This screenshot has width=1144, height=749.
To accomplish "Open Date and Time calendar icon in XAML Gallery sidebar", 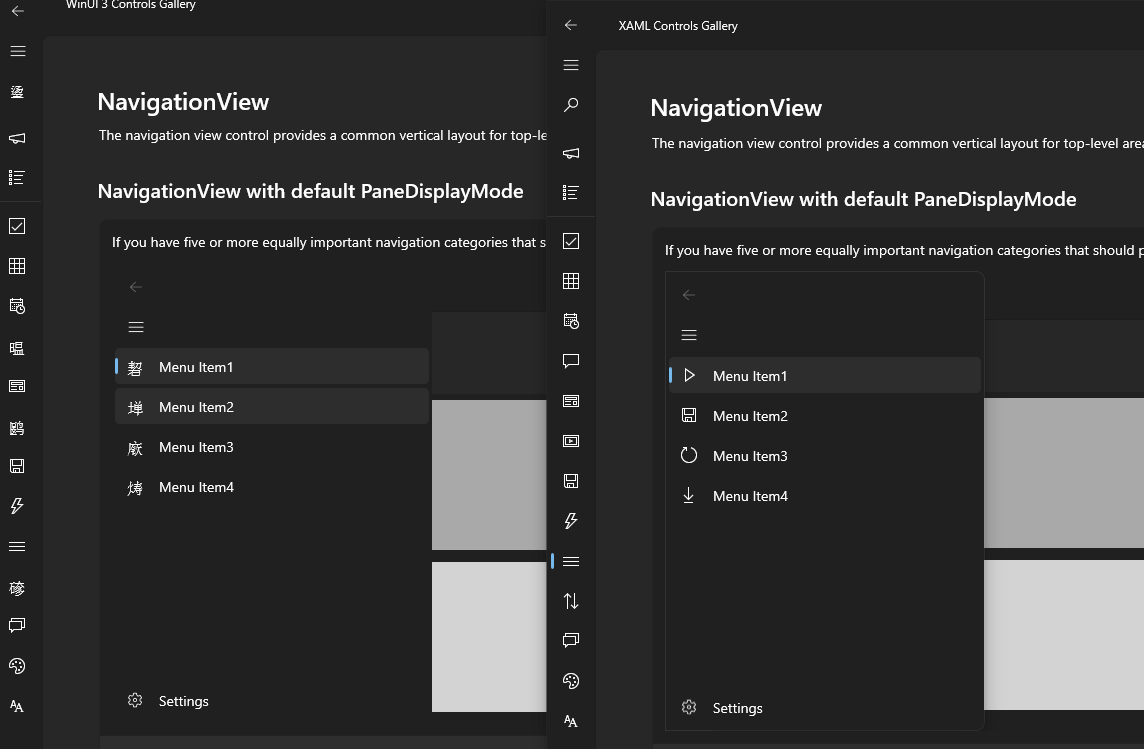I will 571,321.
